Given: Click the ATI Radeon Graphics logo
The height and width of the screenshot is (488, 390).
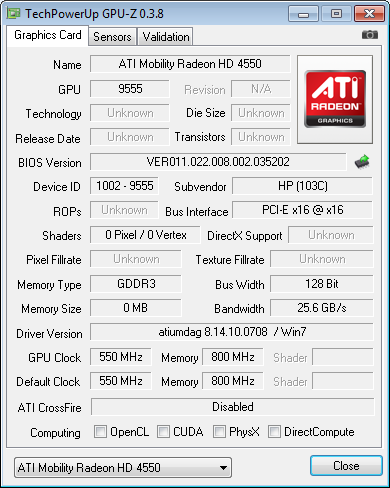Looking at the screenshot, I should tap(335, 99).
